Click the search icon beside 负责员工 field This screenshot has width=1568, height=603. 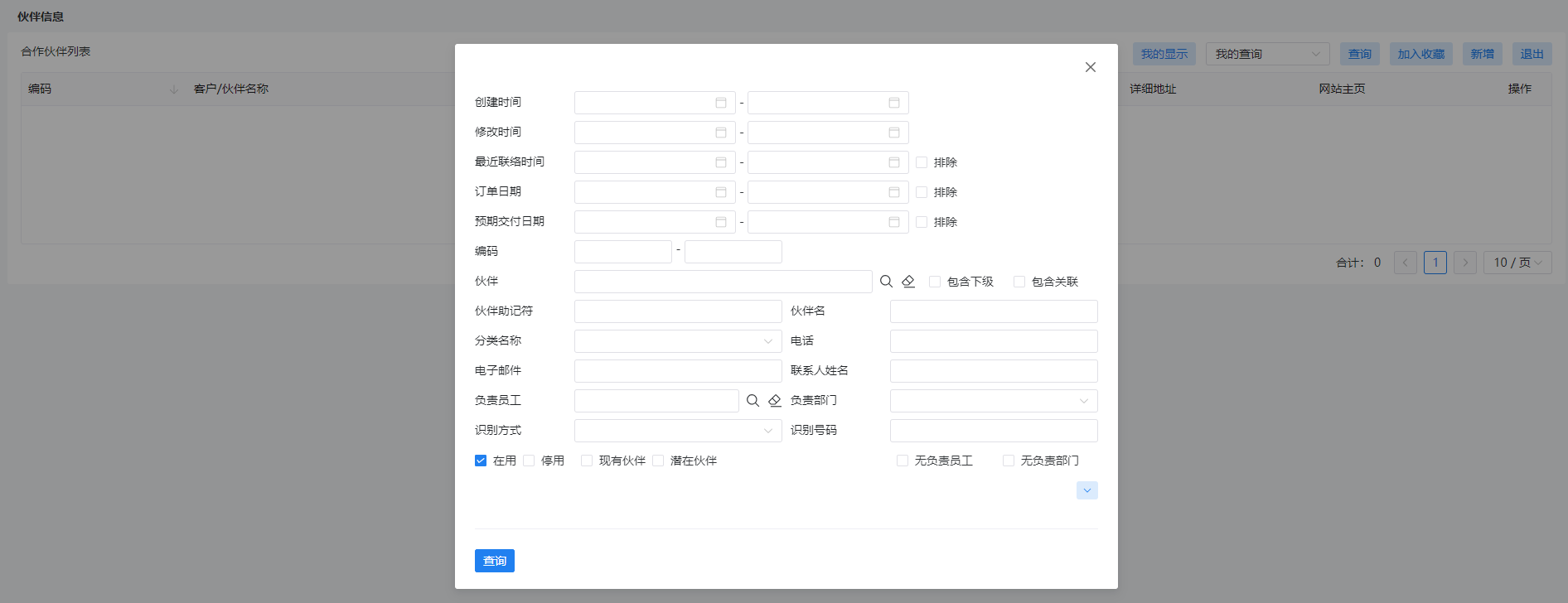[x=753, y=401]
